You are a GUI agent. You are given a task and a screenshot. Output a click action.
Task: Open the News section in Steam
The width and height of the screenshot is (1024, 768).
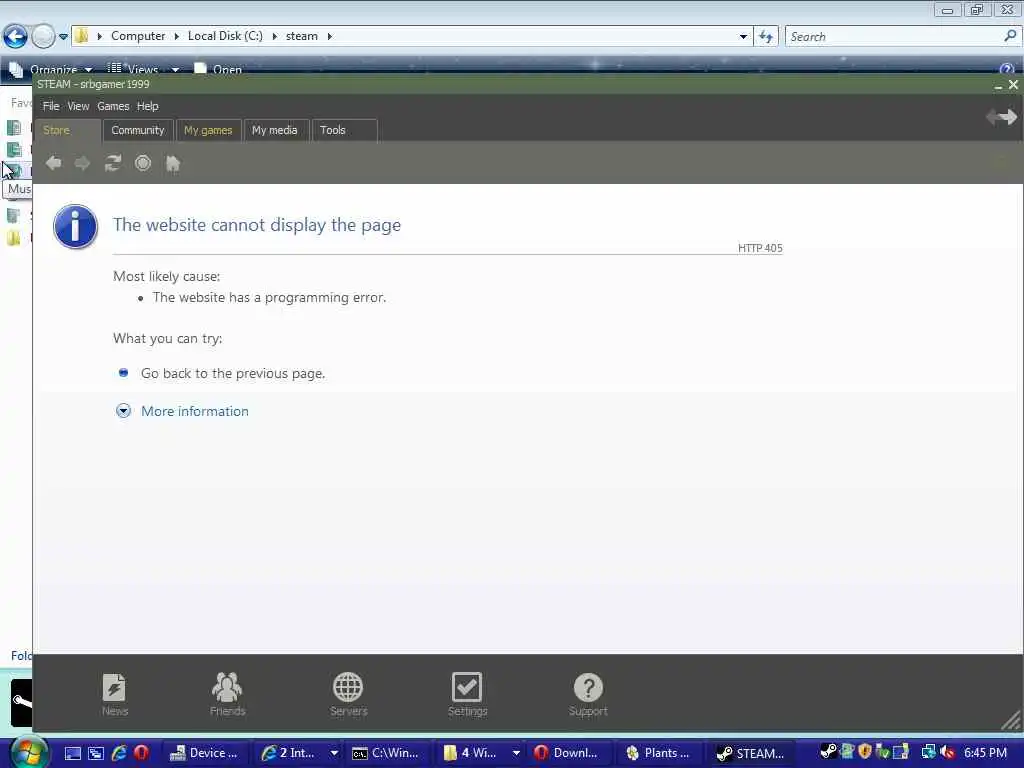point(114,694)
